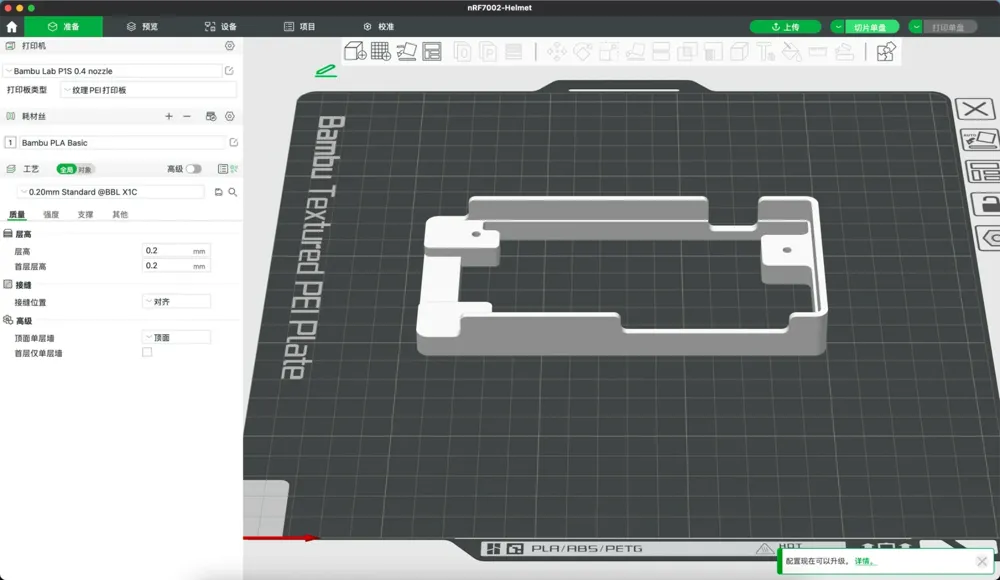
Task: Open the process parameter list icon
Action: [223, 169]
